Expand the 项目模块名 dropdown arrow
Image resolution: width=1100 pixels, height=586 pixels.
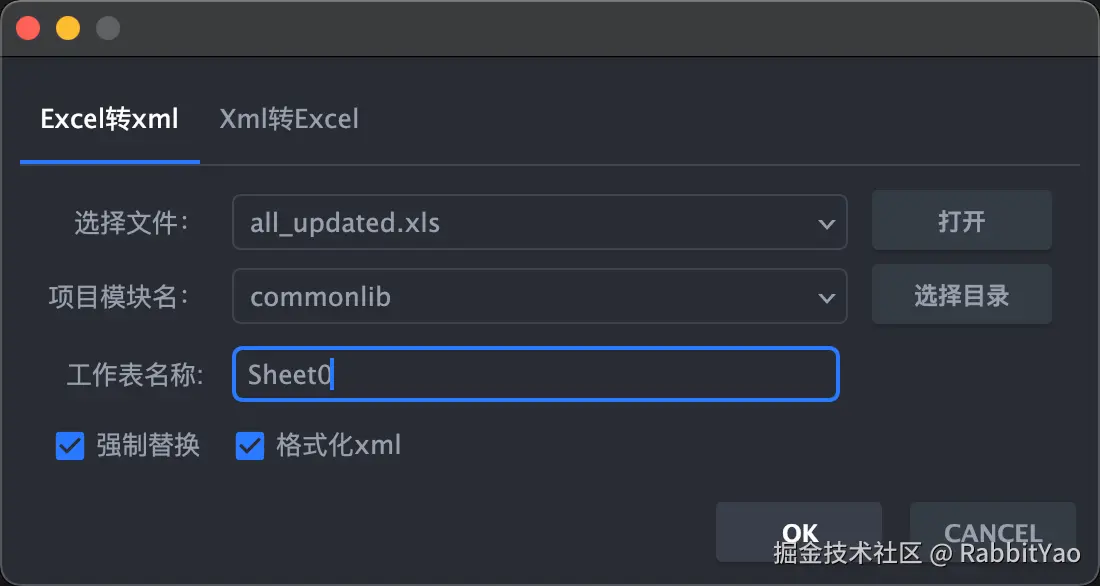tap(826, 297)
